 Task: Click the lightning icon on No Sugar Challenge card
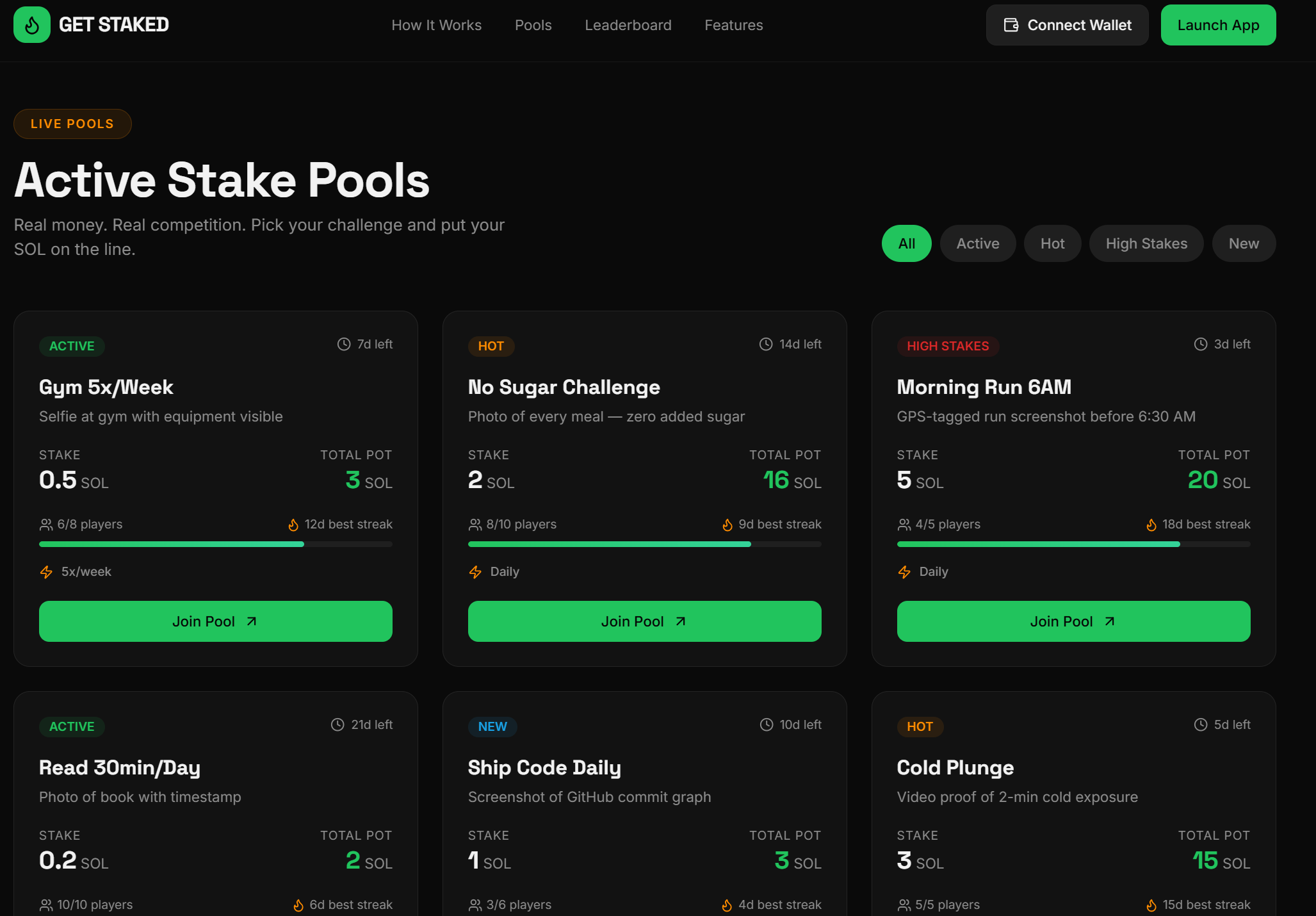[475, 572]
